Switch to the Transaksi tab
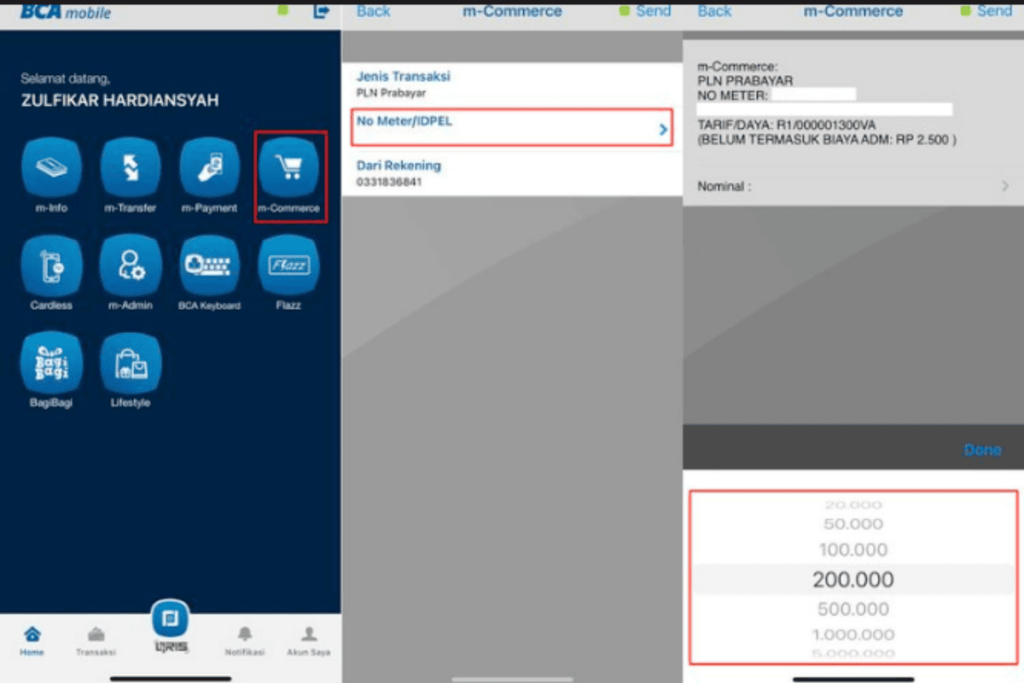 (x=96, y=640)
